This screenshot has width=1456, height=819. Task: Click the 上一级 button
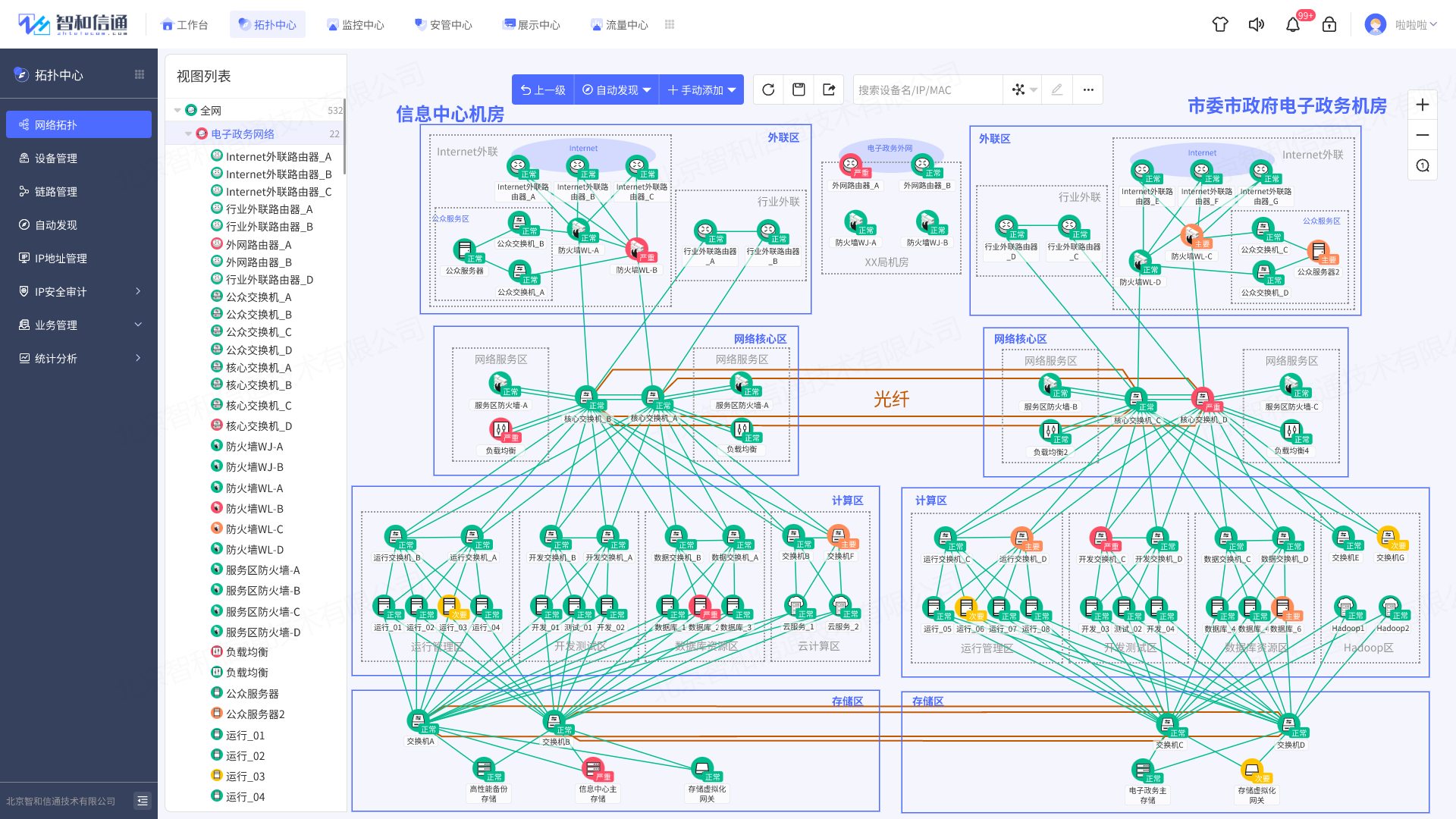point(543,90)
